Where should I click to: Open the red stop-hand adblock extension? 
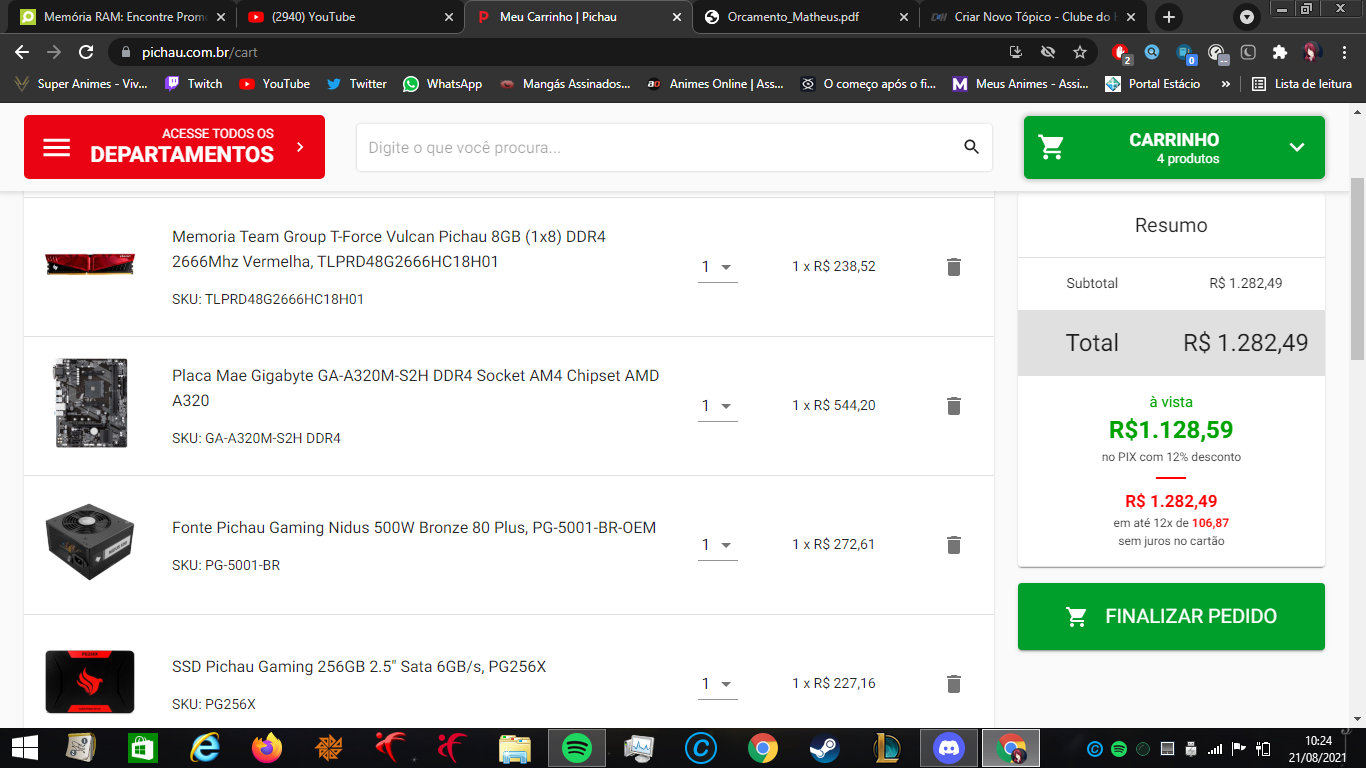click(x=1121, y=52)
